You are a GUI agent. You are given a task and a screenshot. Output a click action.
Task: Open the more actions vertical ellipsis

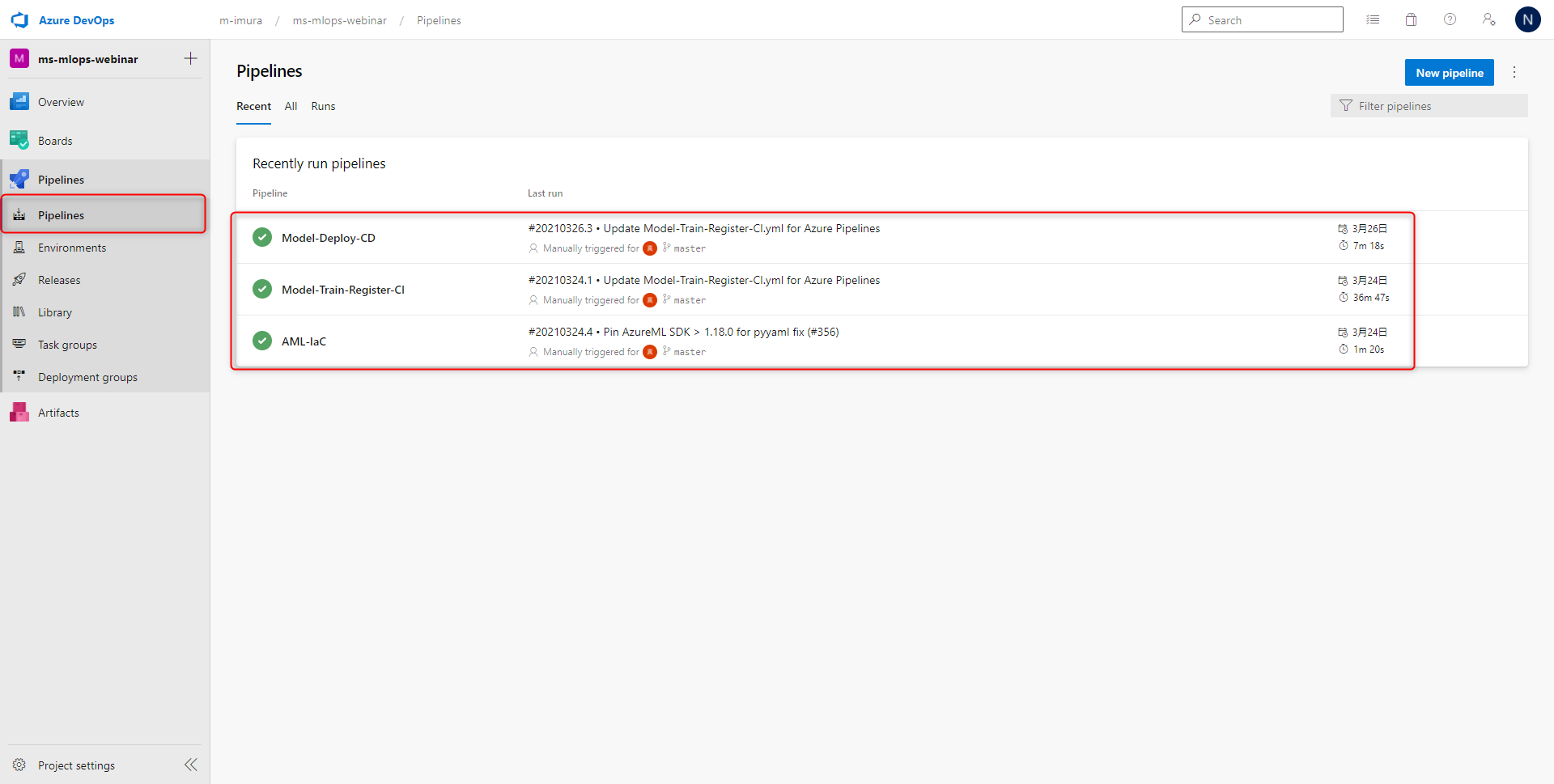(x=1514, y=73)
